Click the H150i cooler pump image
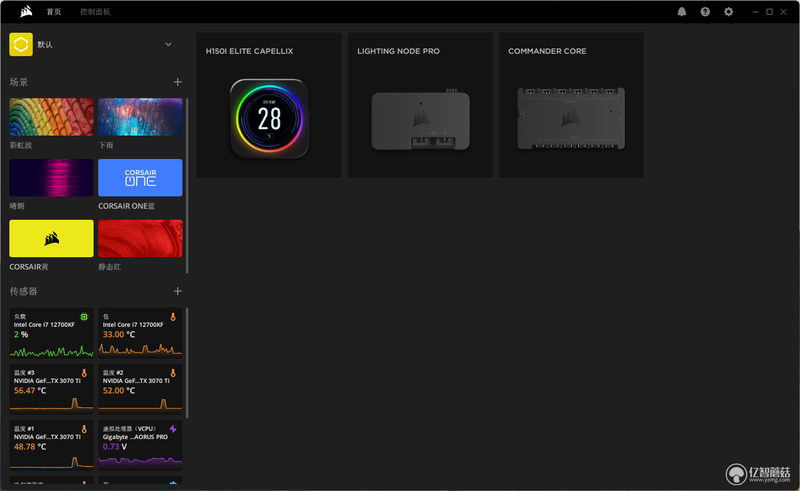The image size is (800, 491). click(x=269, y=118)
